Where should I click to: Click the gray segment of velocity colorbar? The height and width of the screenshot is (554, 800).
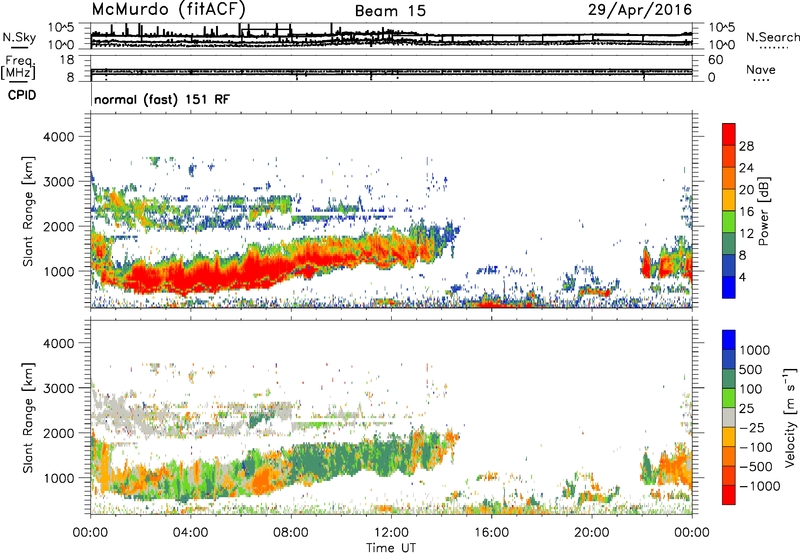[729, 417]
